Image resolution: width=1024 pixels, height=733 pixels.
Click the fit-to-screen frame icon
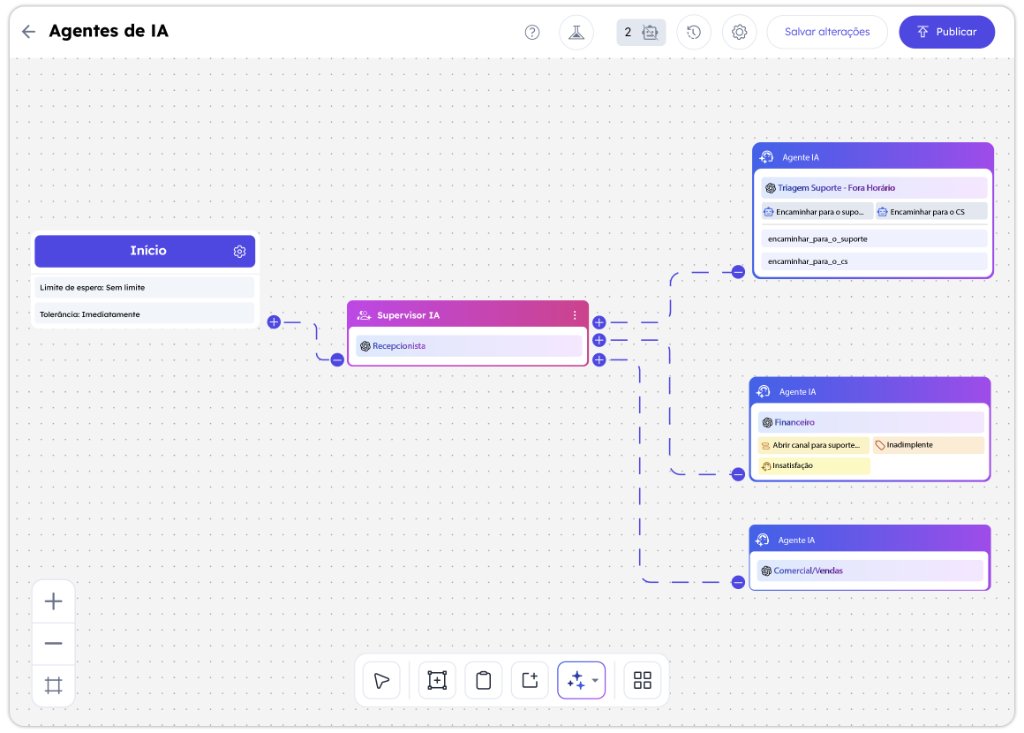tap(54, 685)
